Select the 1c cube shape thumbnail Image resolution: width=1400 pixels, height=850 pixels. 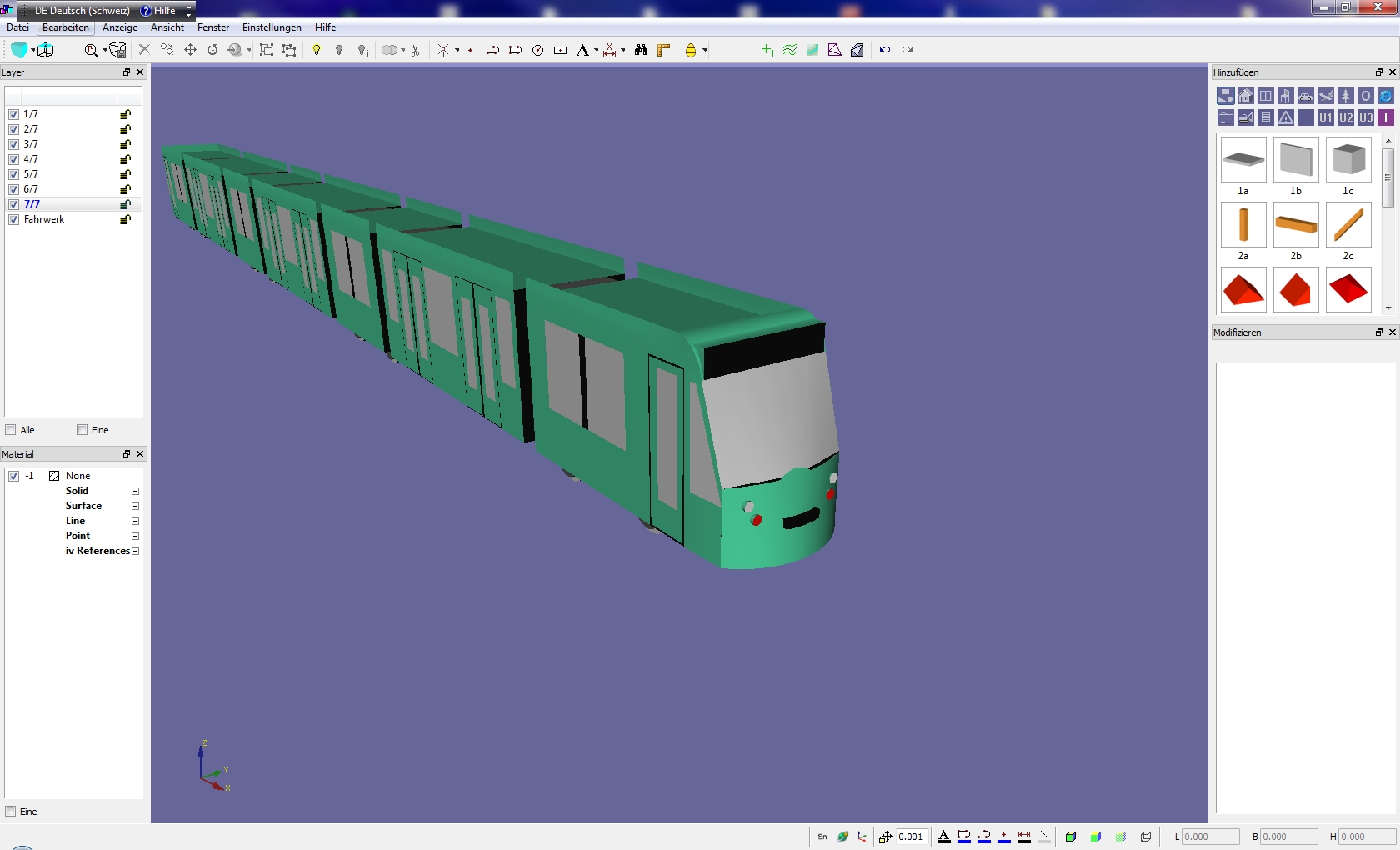coord(1347,160)
